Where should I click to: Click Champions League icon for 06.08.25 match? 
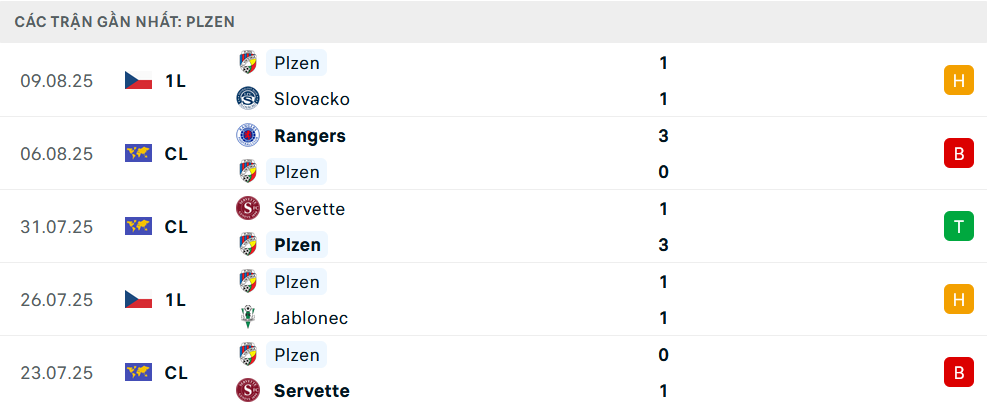click(x=138, y=154)
